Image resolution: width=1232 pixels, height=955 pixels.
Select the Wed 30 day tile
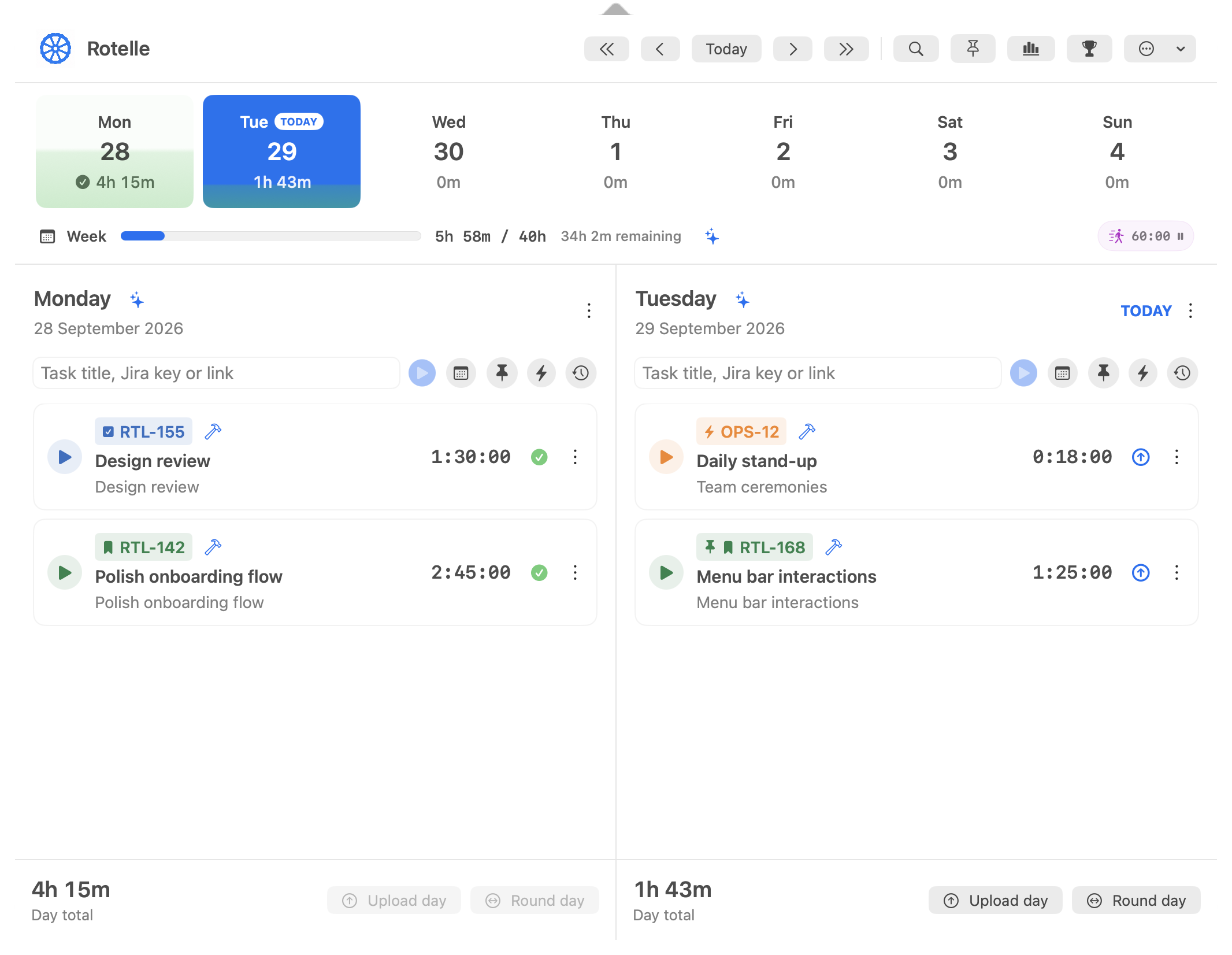click(x=448, y=151)
